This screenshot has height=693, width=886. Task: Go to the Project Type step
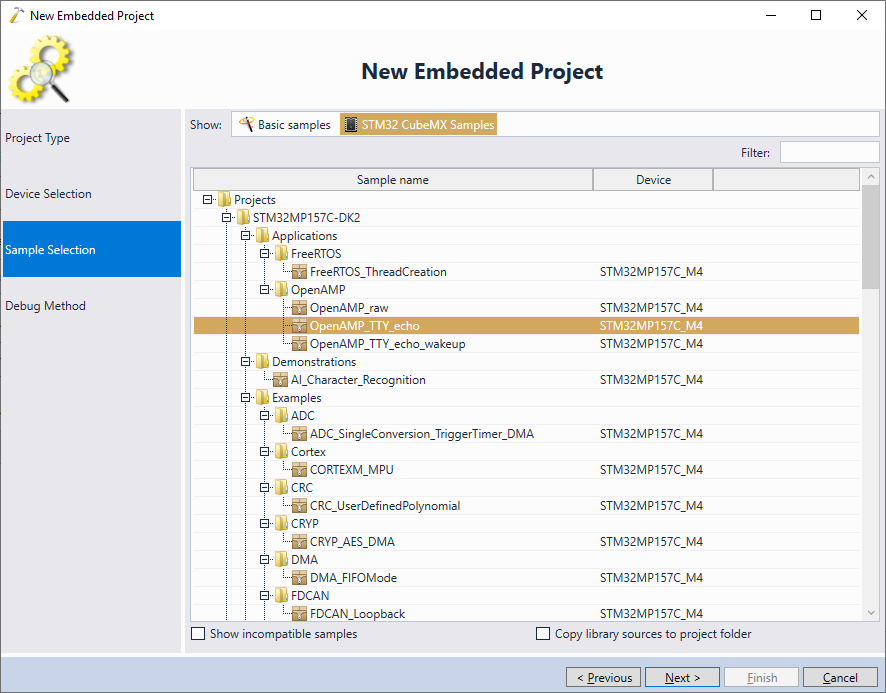92,138
